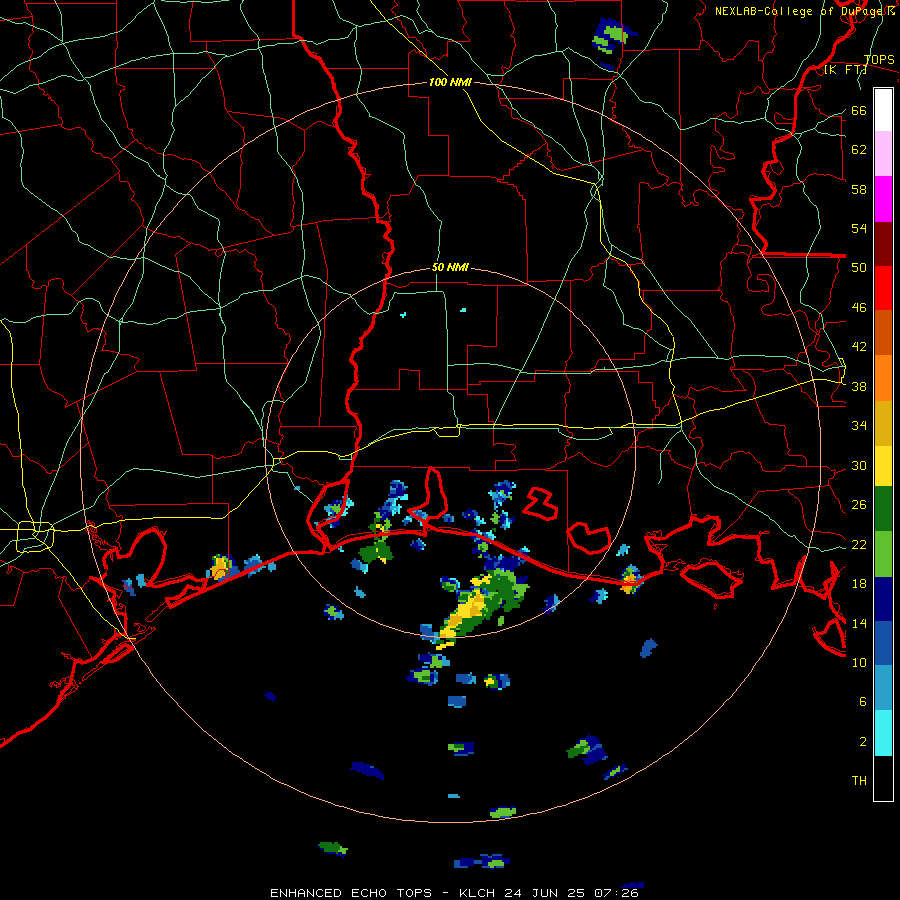This screenshot has width=900, height=900.
Task: Click the legend value '54'
Action: (x=859, y=228)
